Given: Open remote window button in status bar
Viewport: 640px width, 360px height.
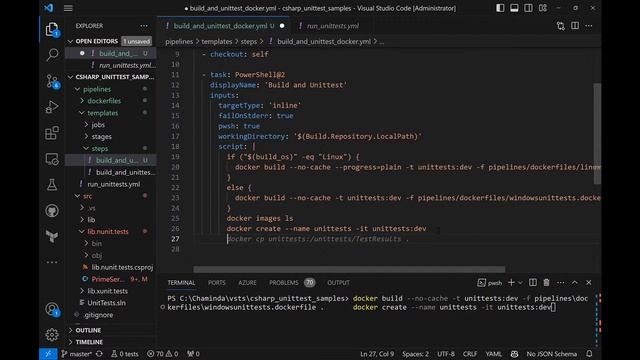Looking at the screenshot, I should tap(48, 353).
